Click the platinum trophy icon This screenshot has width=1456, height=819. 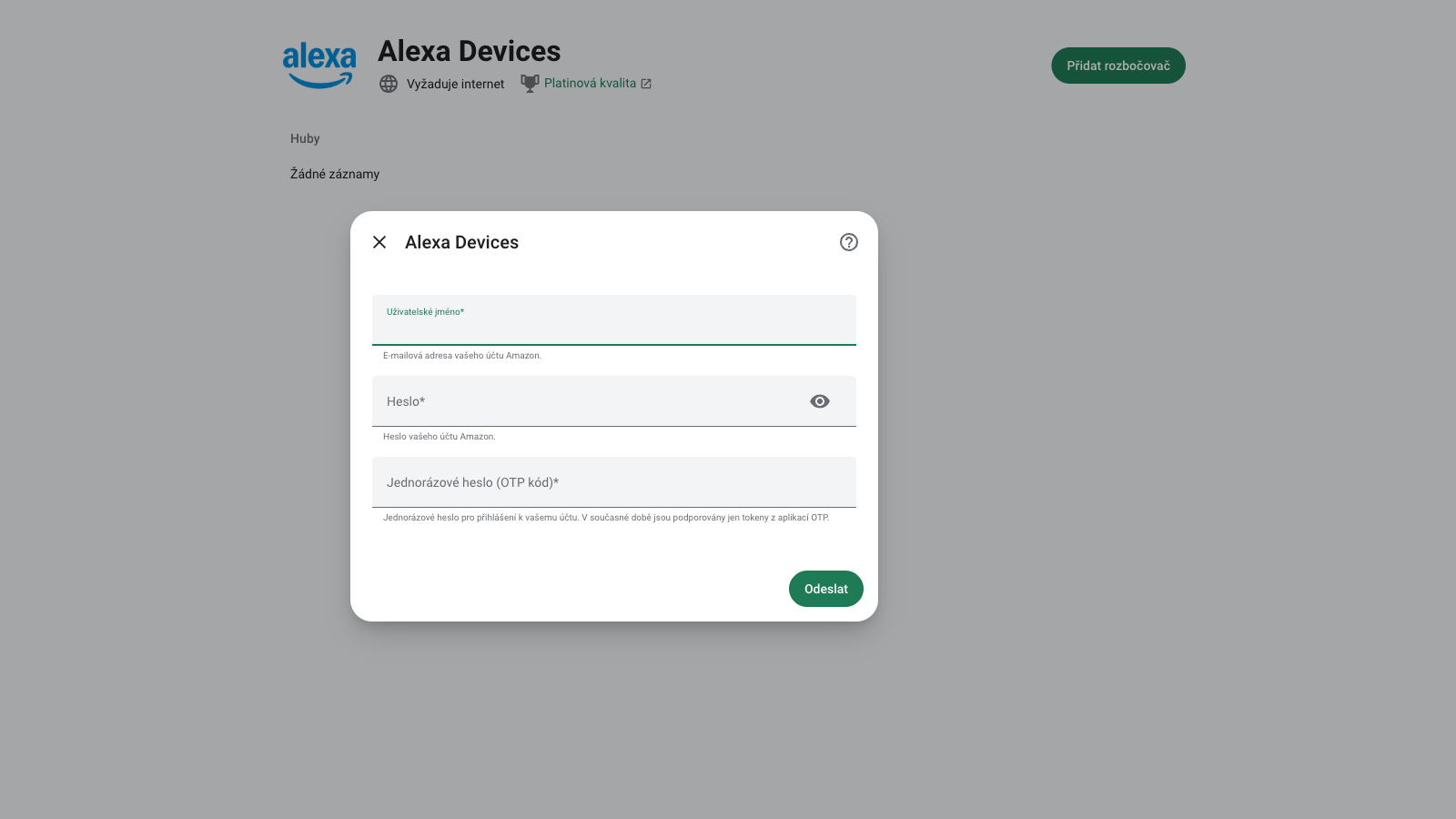(530, 83)
